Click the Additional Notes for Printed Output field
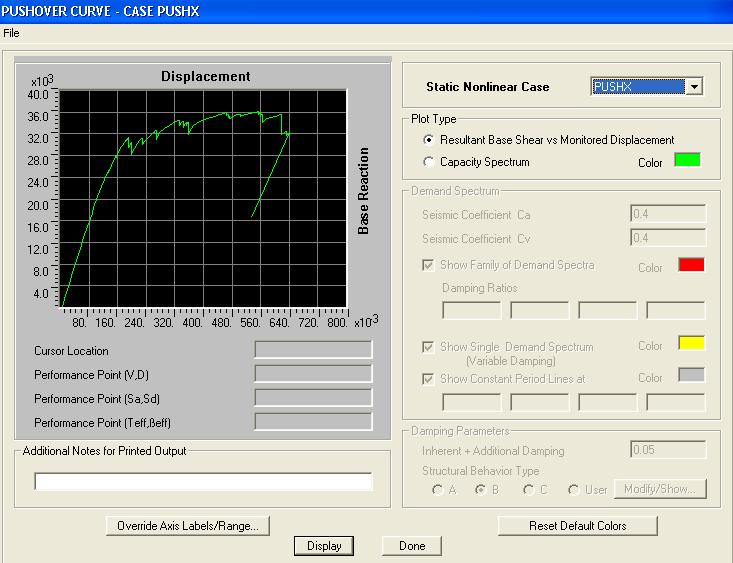Screen dimensions: 733x563 (x=203, y=481)
